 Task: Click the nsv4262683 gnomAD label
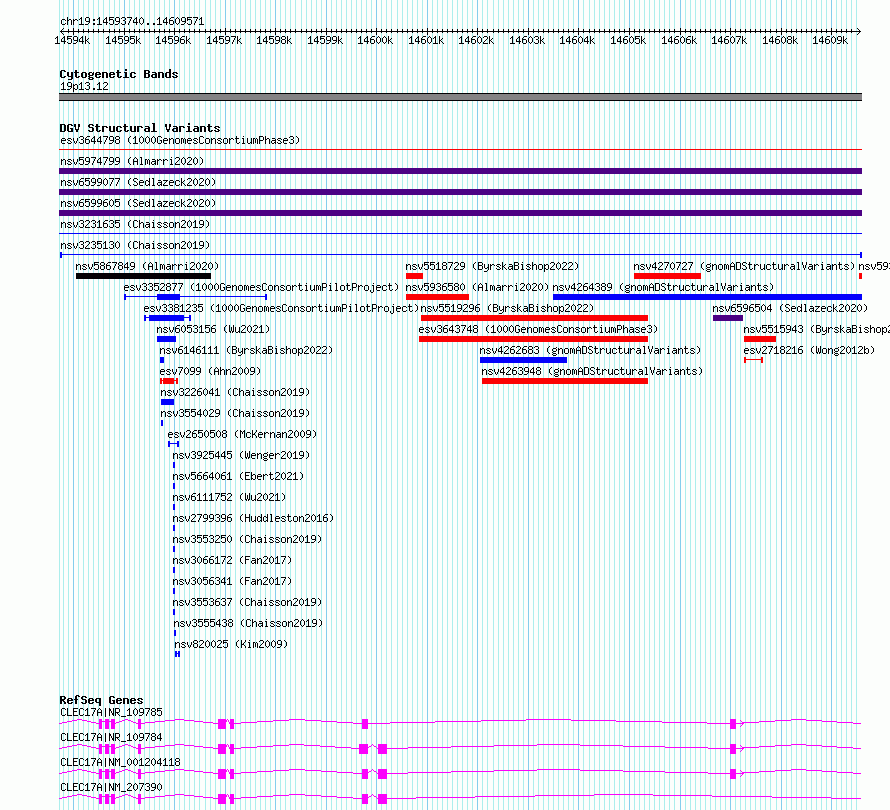click(590, 350)
